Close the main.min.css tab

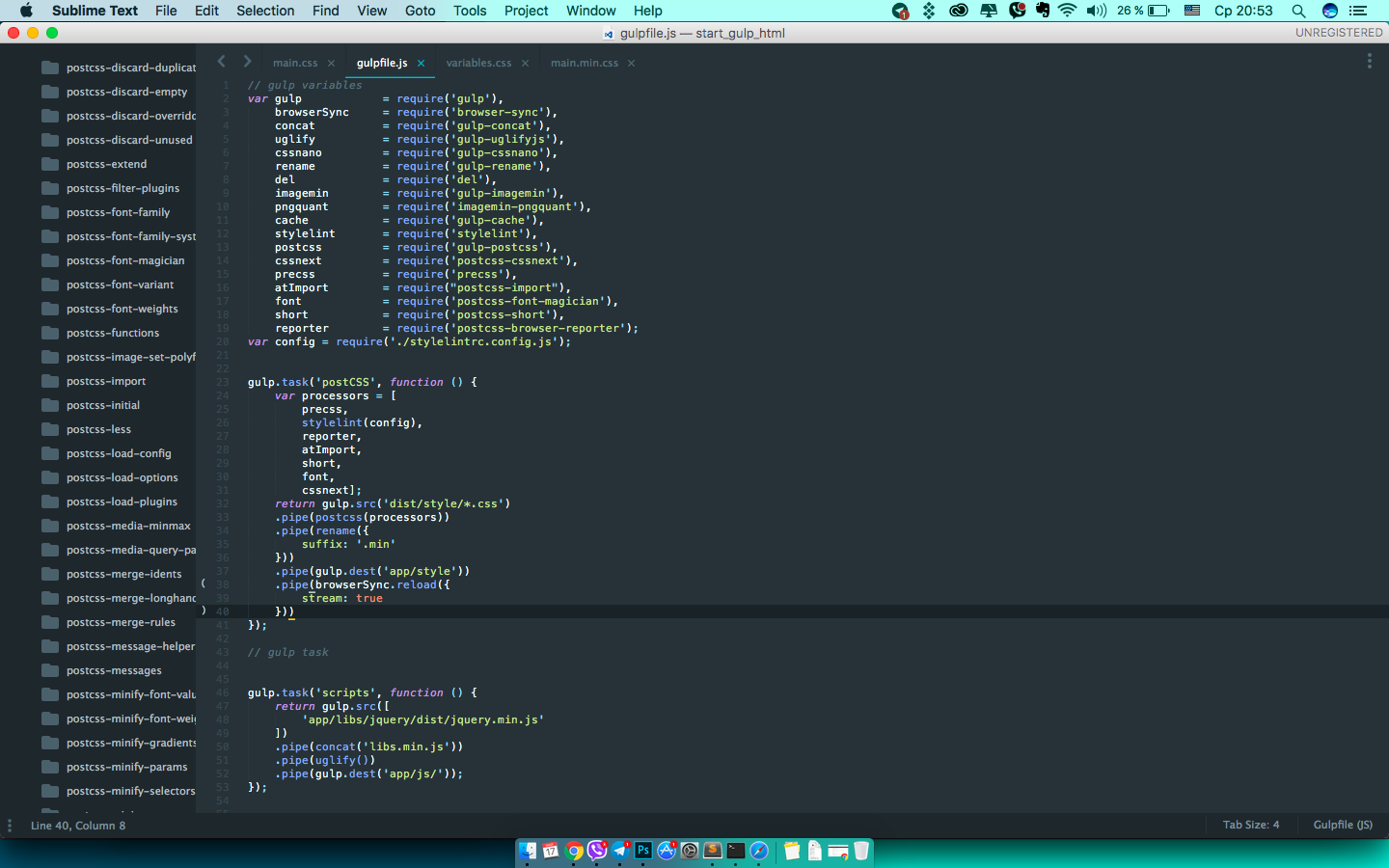coord(631,64)
